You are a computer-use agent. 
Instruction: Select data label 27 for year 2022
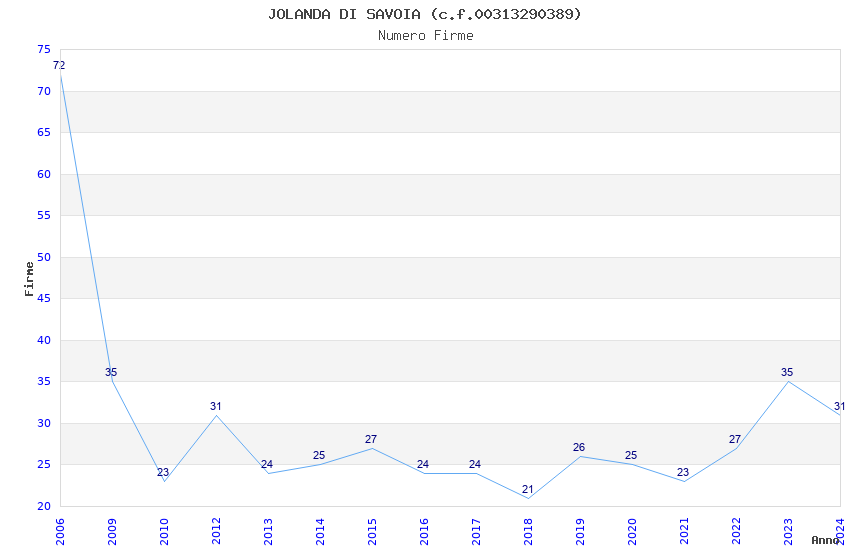[735, 439]
